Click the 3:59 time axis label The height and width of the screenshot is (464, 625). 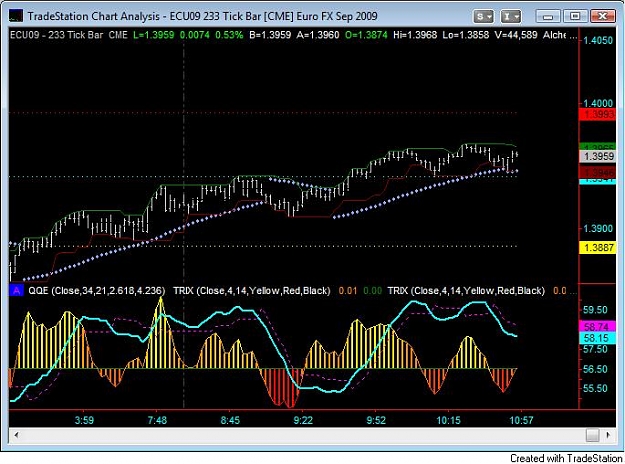[84, 420]
